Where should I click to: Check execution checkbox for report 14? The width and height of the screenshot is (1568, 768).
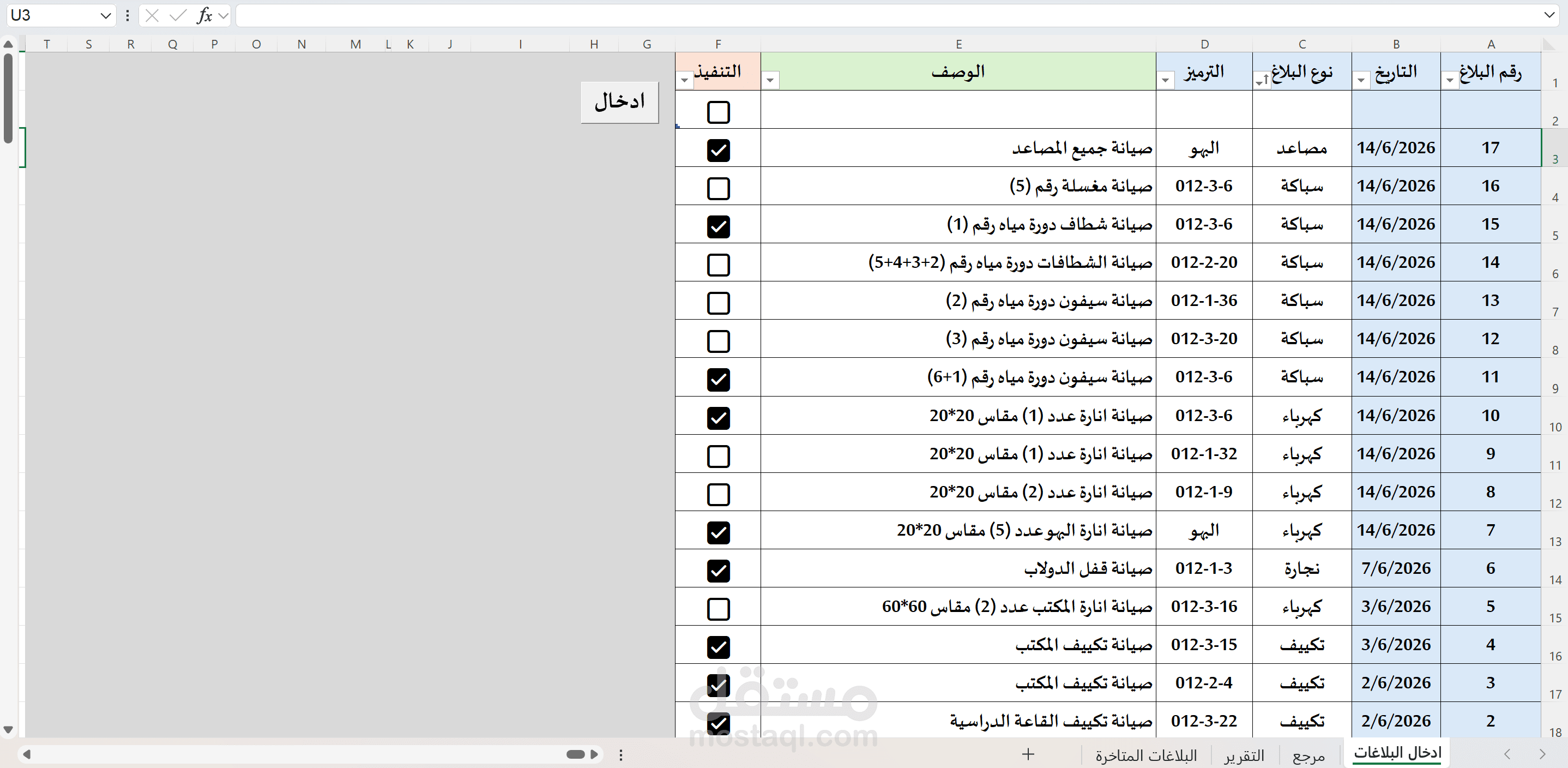click(718, 265)
